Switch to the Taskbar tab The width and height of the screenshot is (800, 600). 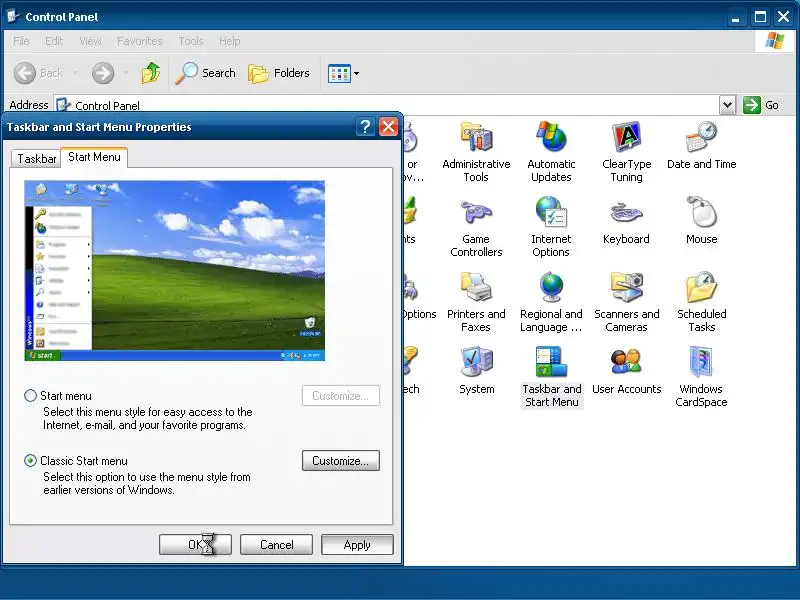[36, 159]
